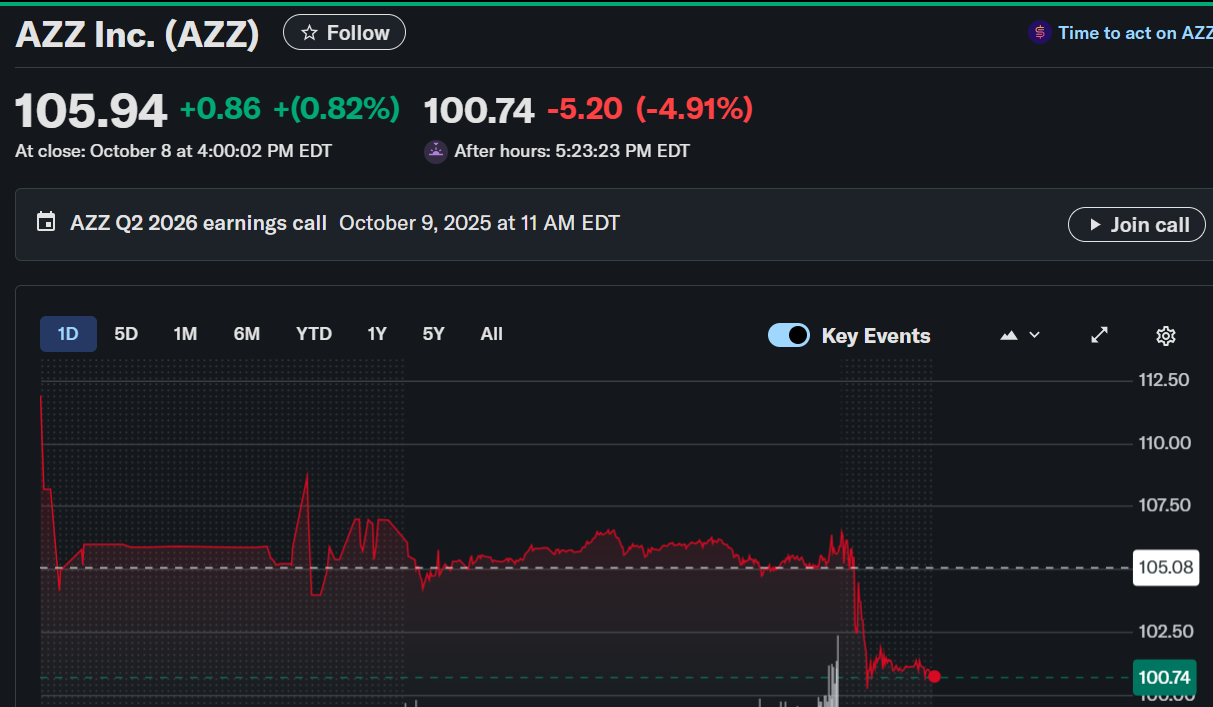Select the YTD chart range
Image resolution: width=1213 pixels, height=707 pixels.
(314, 334)
